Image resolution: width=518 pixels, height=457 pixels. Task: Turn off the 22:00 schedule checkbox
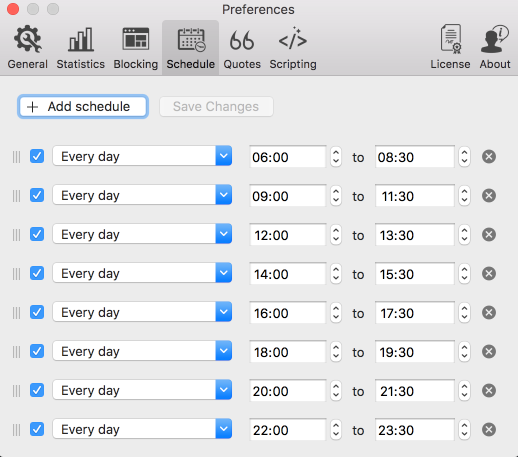coord(37,429)
